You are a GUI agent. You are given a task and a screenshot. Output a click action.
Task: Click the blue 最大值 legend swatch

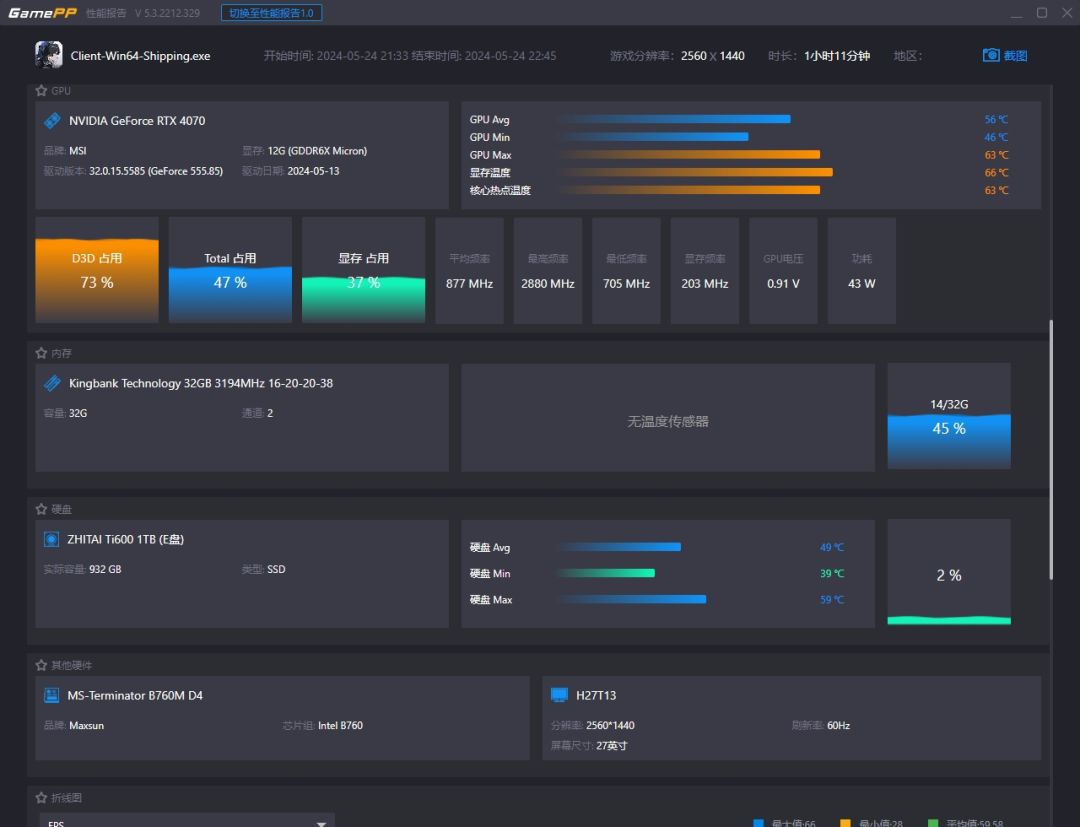[758, 823]
